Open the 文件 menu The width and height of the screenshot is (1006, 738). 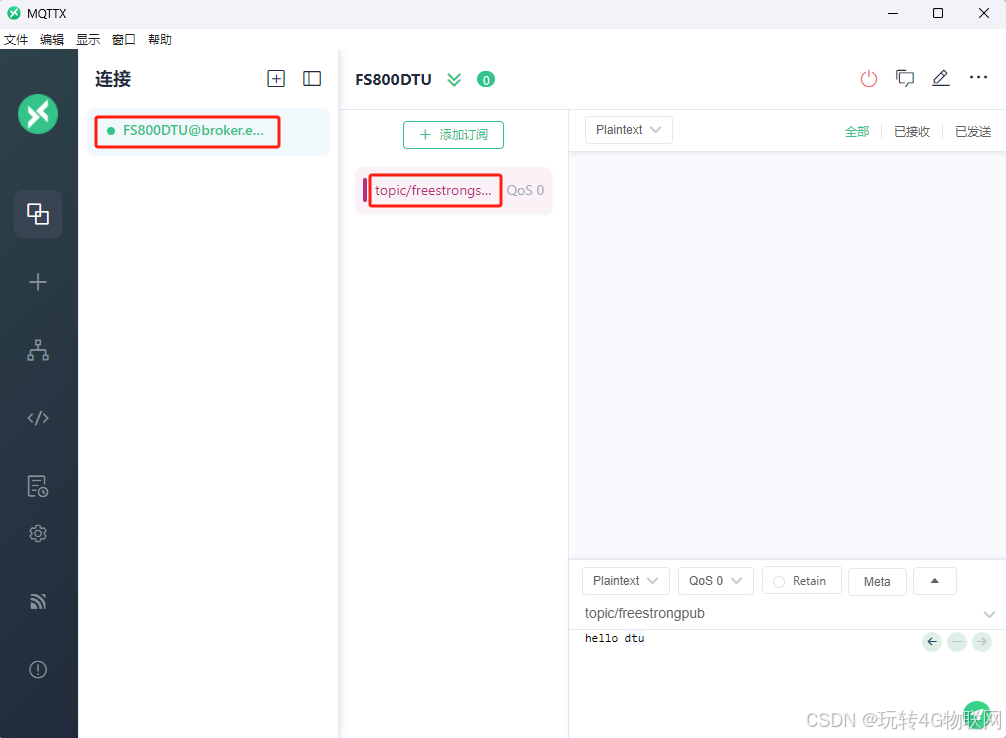tap(16, 40)
